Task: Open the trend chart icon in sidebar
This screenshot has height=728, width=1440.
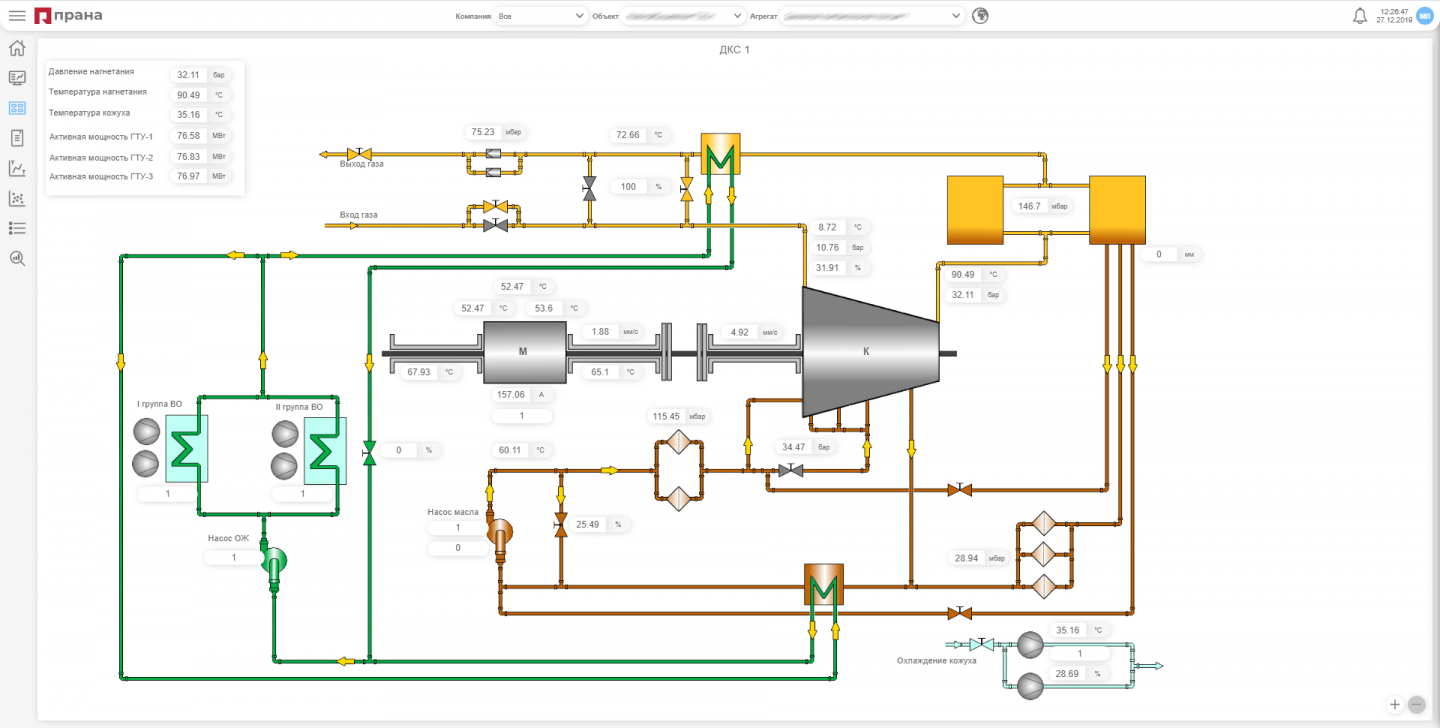Action: coord(17,168)
